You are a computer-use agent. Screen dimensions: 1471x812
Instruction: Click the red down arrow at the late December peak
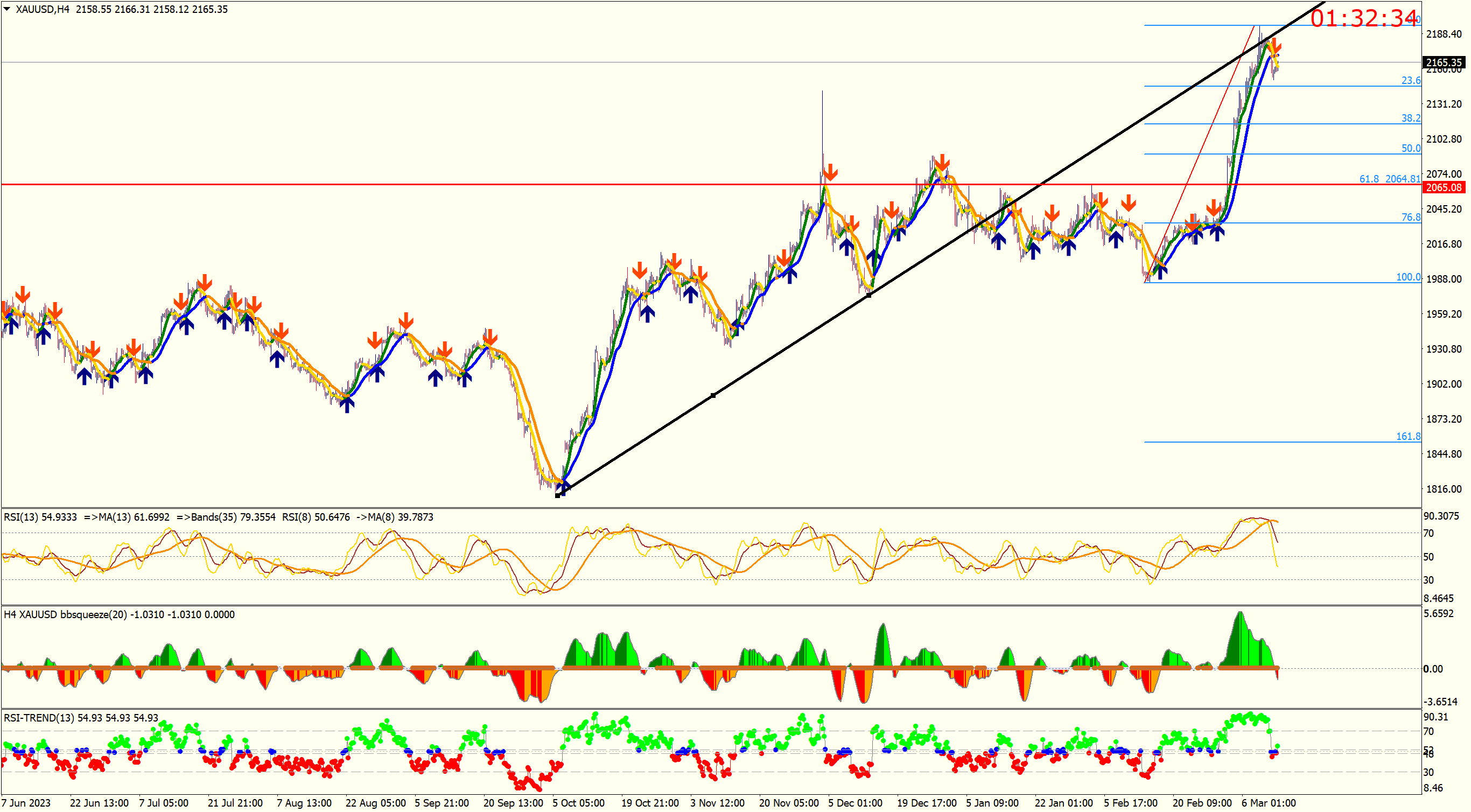click(x=942, y=162)
